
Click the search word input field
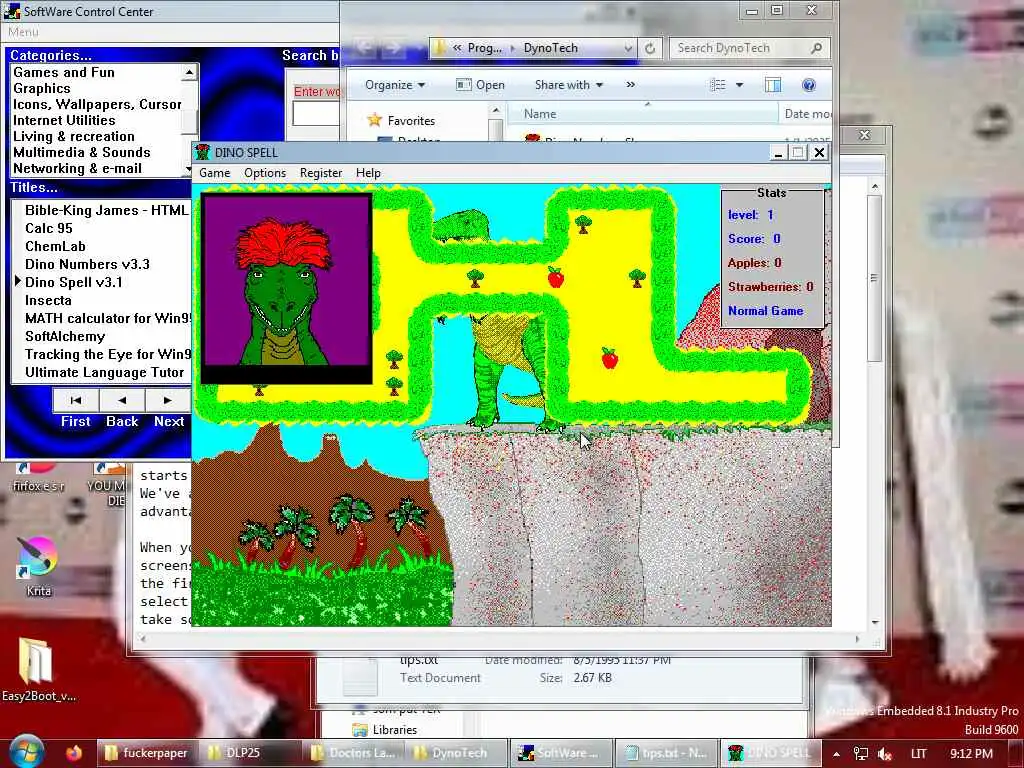tap(316, 114)
